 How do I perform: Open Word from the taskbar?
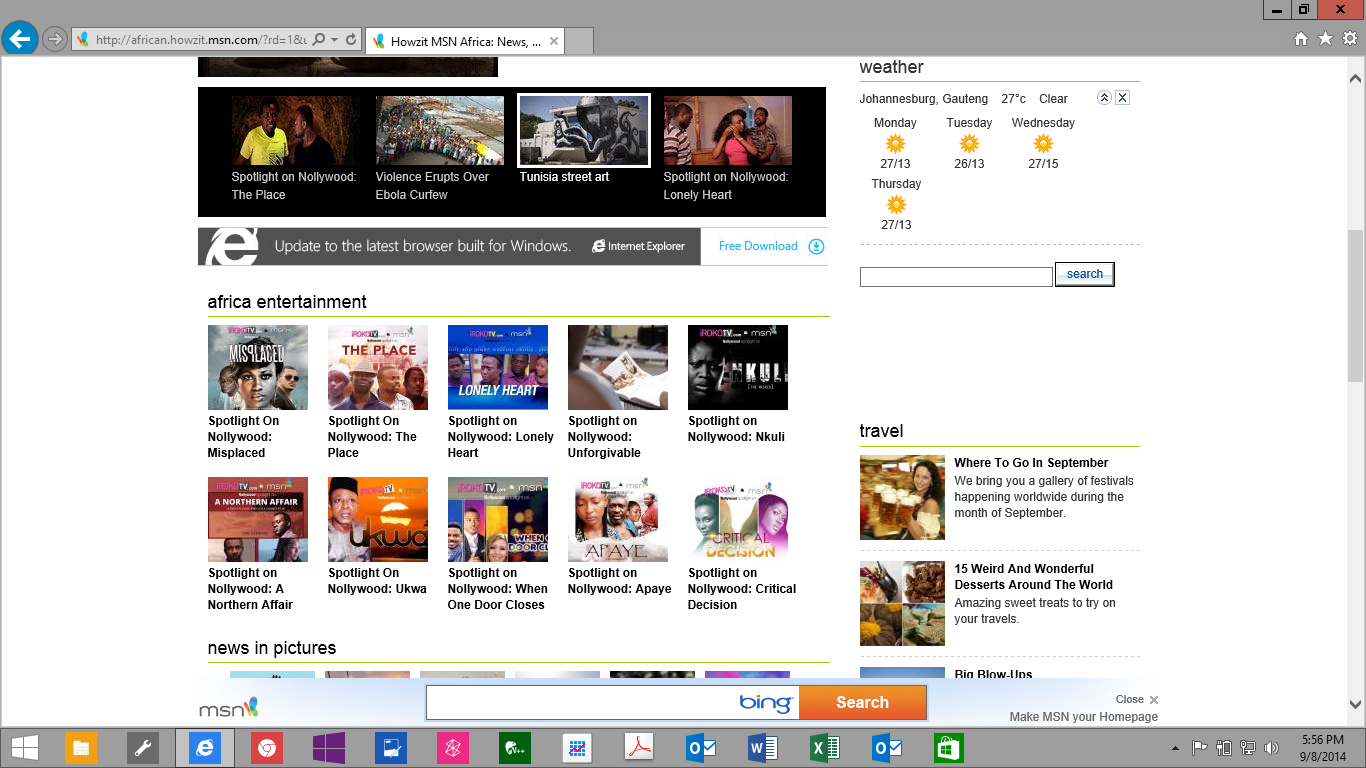(x=762, y=748)
